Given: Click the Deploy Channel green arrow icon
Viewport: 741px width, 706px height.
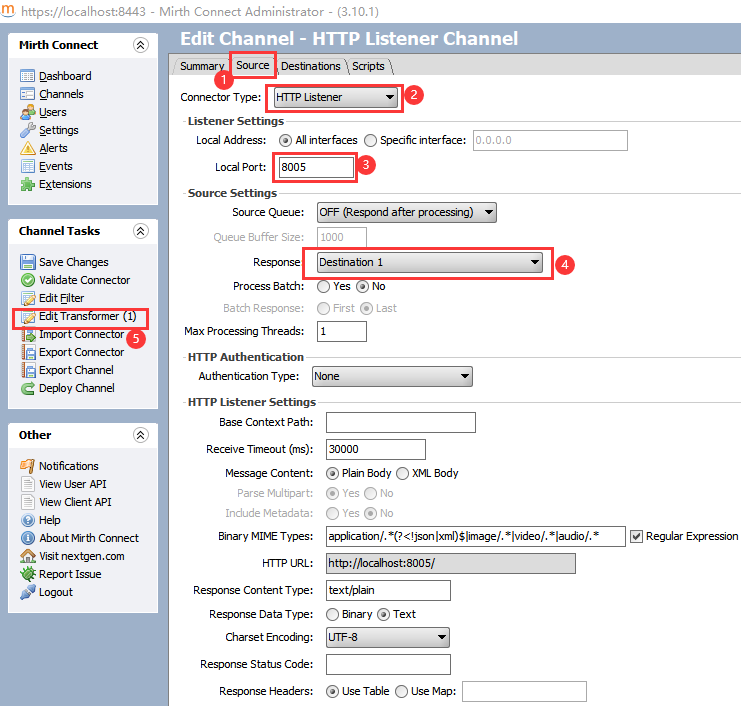Looking at the screenshot, I should (x=28, y=388).
